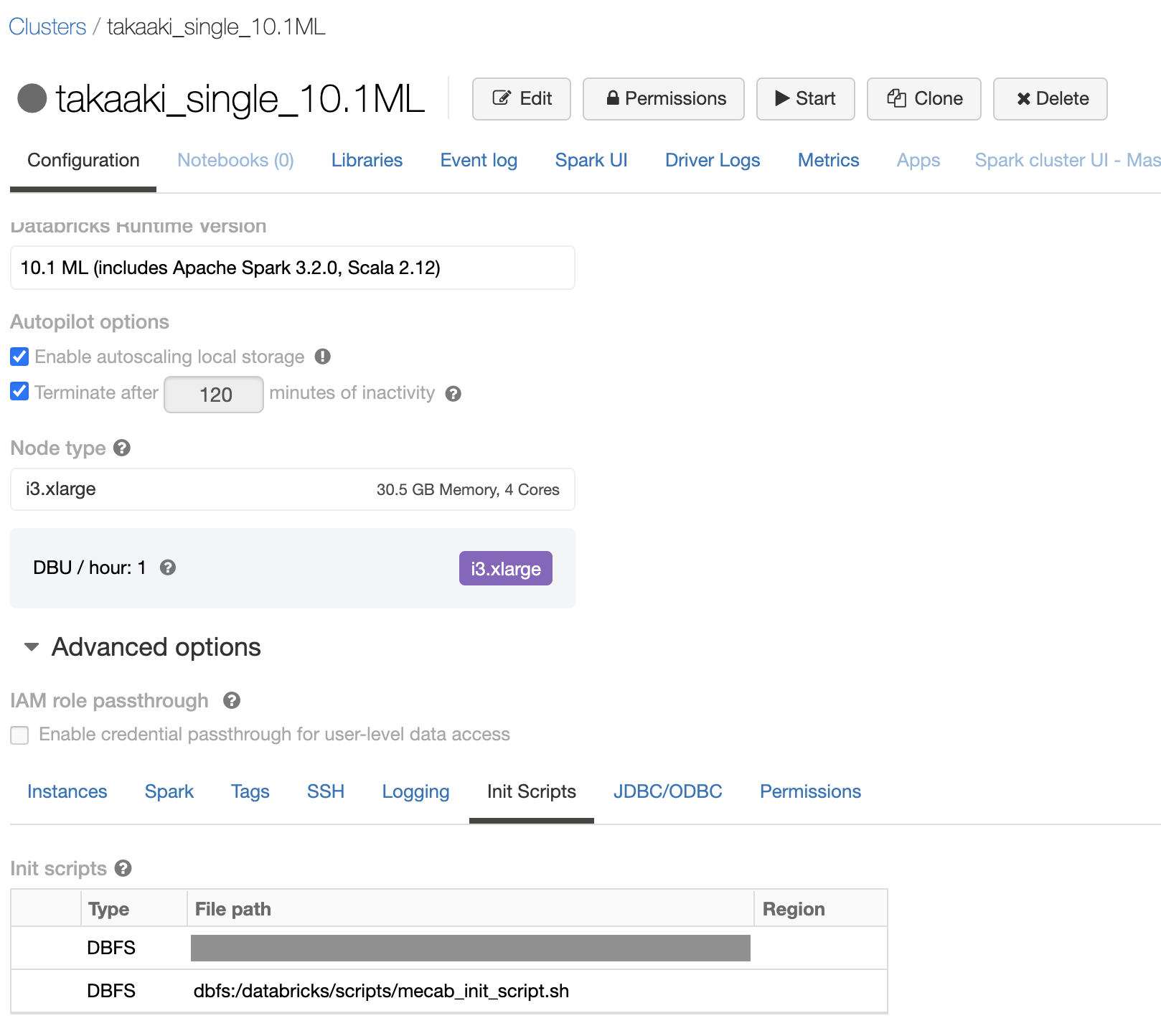Open the Node type help icon

coord(122,448)
